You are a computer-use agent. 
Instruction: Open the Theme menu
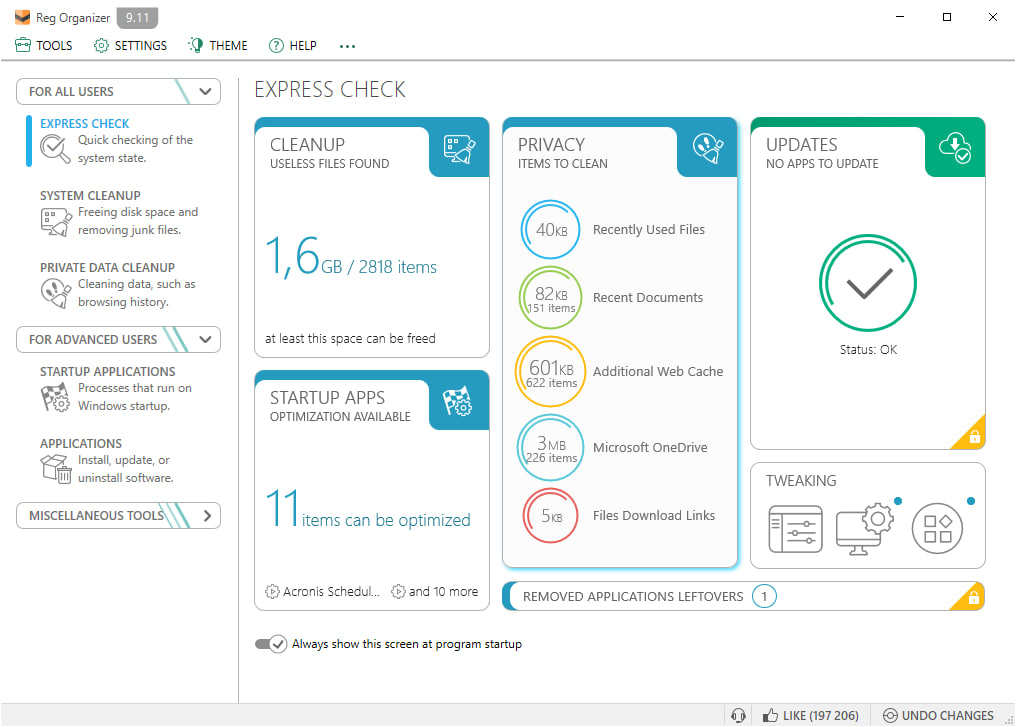pyautogui.click(x=218, y=45)
